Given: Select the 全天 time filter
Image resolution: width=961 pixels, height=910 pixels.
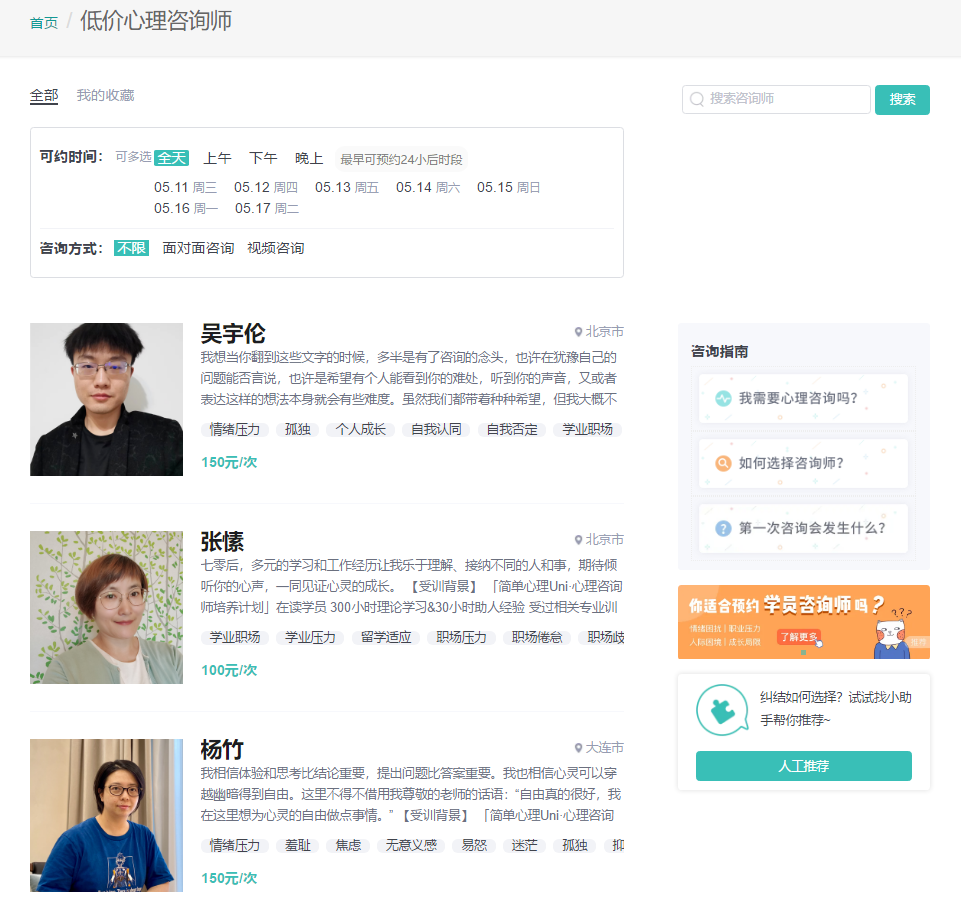Looking at the screenshot, I should [171, 158].
